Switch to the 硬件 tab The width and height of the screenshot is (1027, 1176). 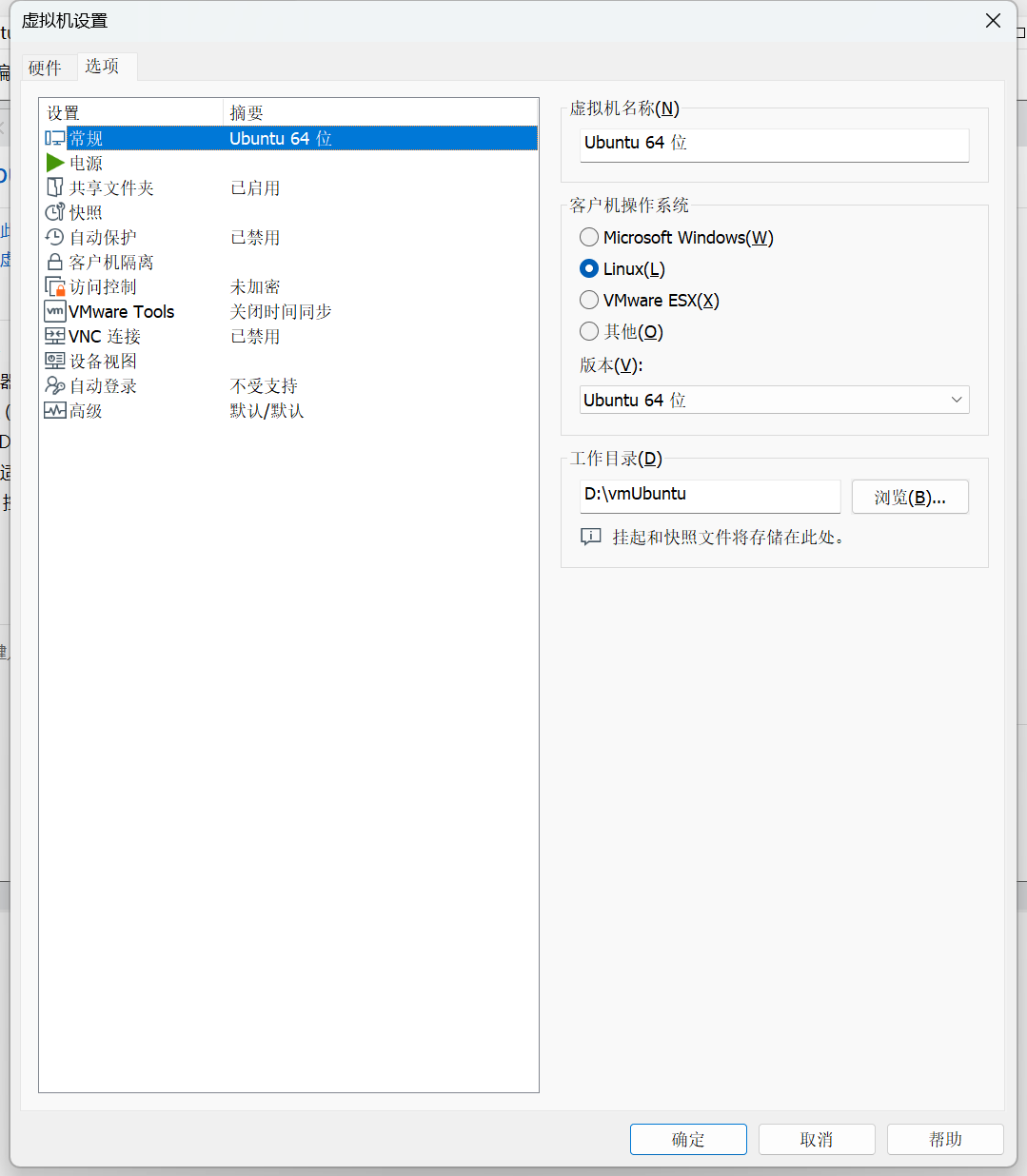pyautogui.click(x=45, y=69)
